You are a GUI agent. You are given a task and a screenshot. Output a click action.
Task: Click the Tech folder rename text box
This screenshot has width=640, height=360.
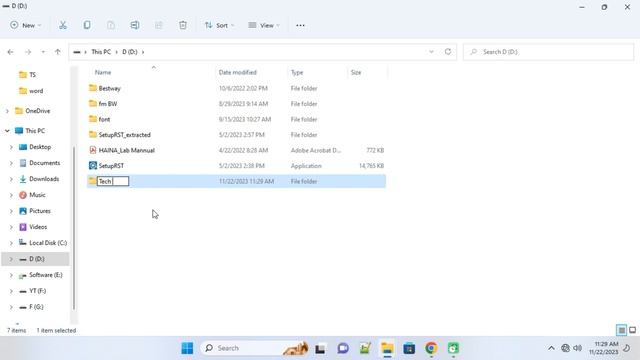pyautogui.click(x=113, y=181)
